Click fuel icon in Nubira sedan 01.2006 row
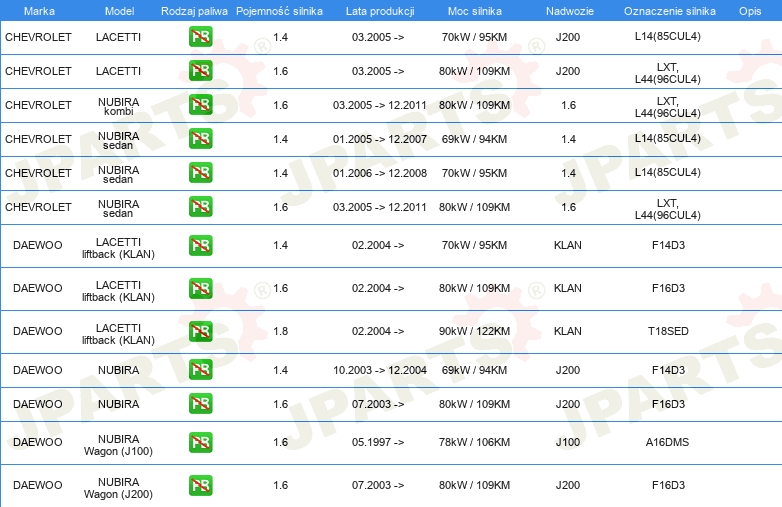 pos(200,172)
